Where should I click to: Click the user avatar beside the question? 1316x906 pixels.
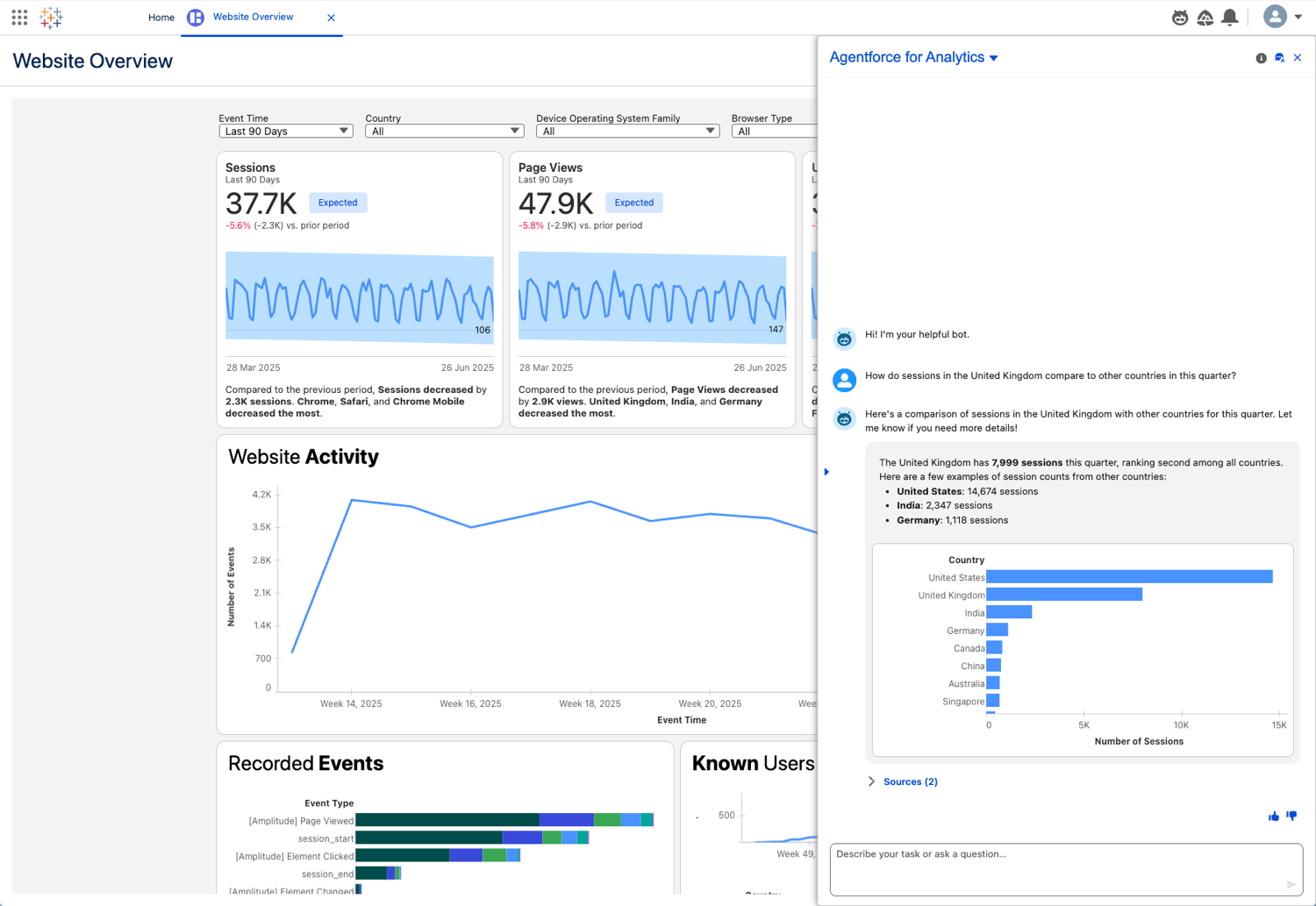(x=844, y=380)
